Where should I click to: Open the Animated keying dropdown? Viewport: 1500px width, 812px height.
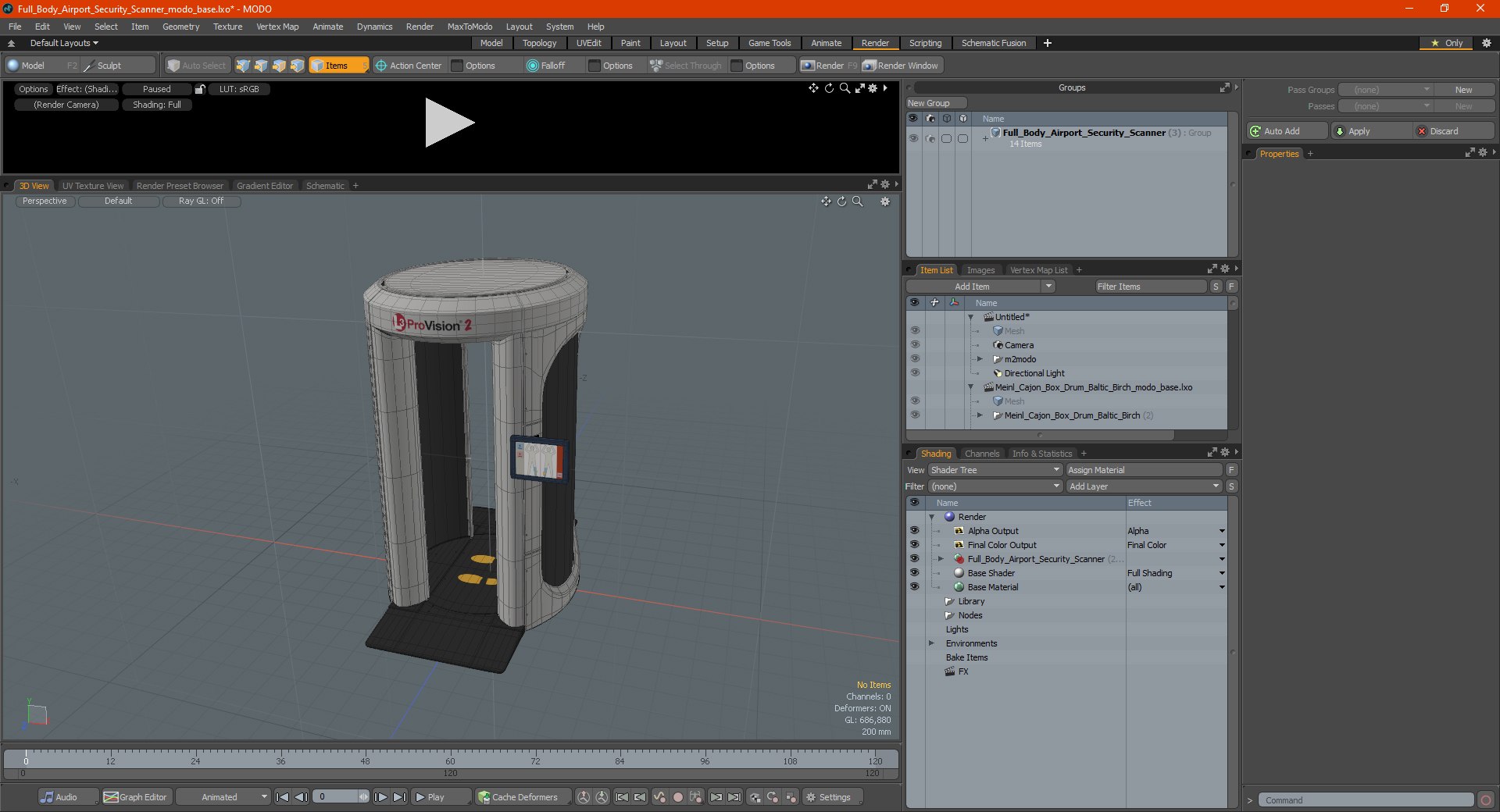(x=223, y=797)
